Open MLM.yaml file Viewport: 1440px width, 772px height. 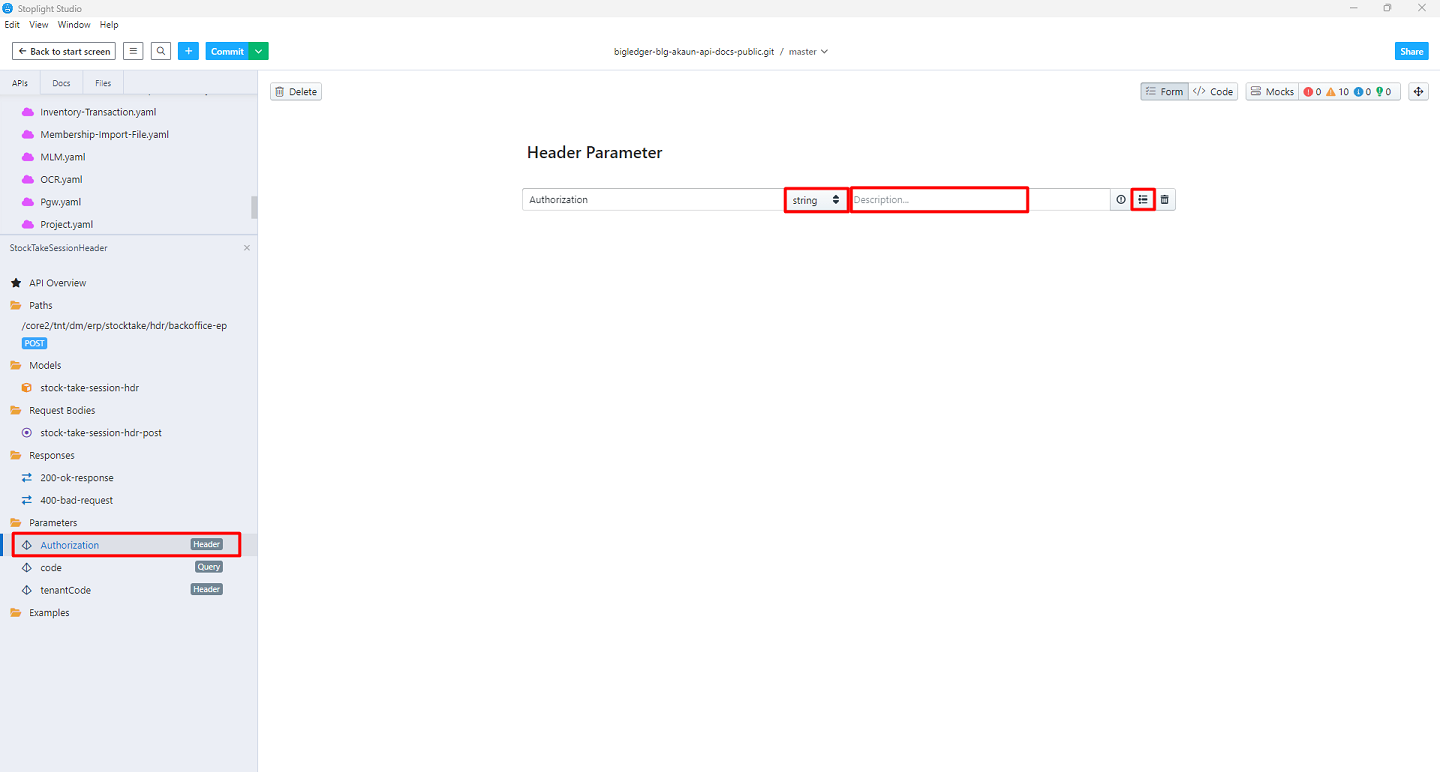point(63,157)
